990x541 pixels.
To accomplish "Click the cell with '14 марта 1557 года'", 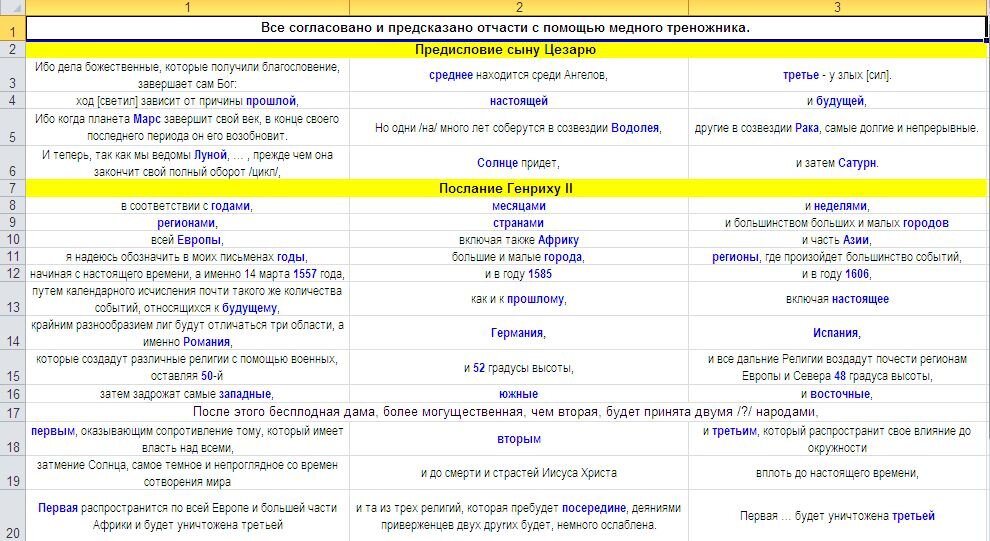I will [188, 274].
